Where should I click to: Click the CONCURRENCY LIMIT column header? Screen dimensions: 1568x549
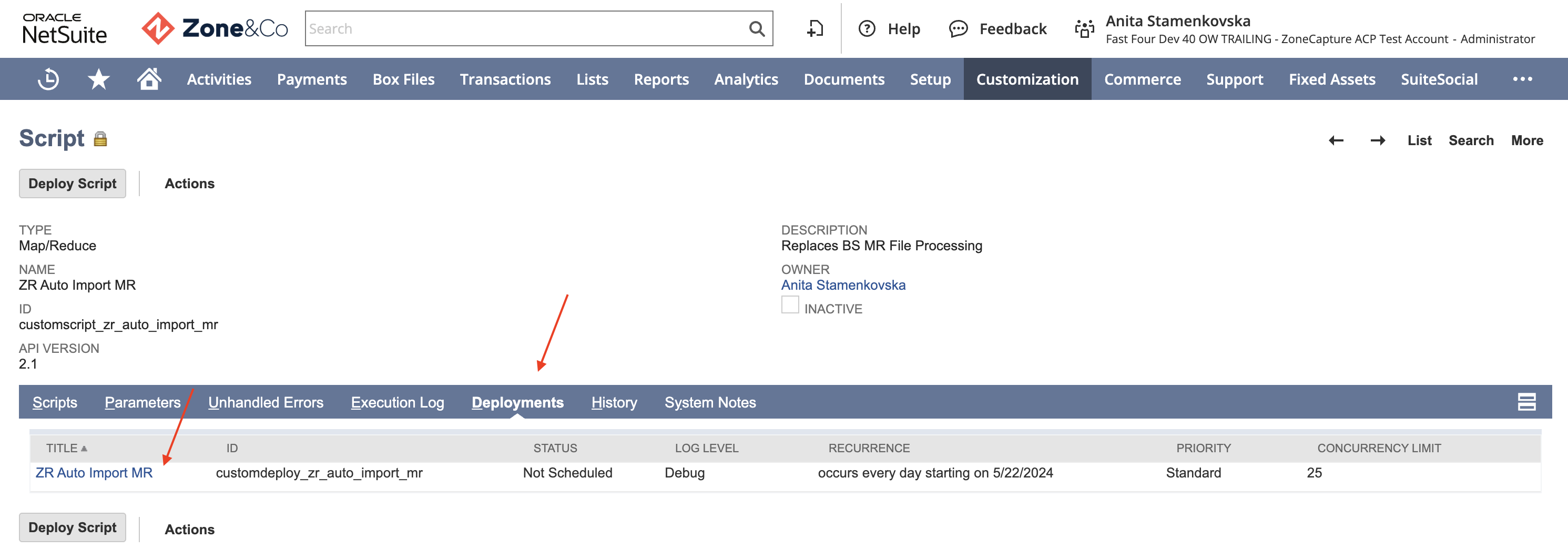[1379, 448]
